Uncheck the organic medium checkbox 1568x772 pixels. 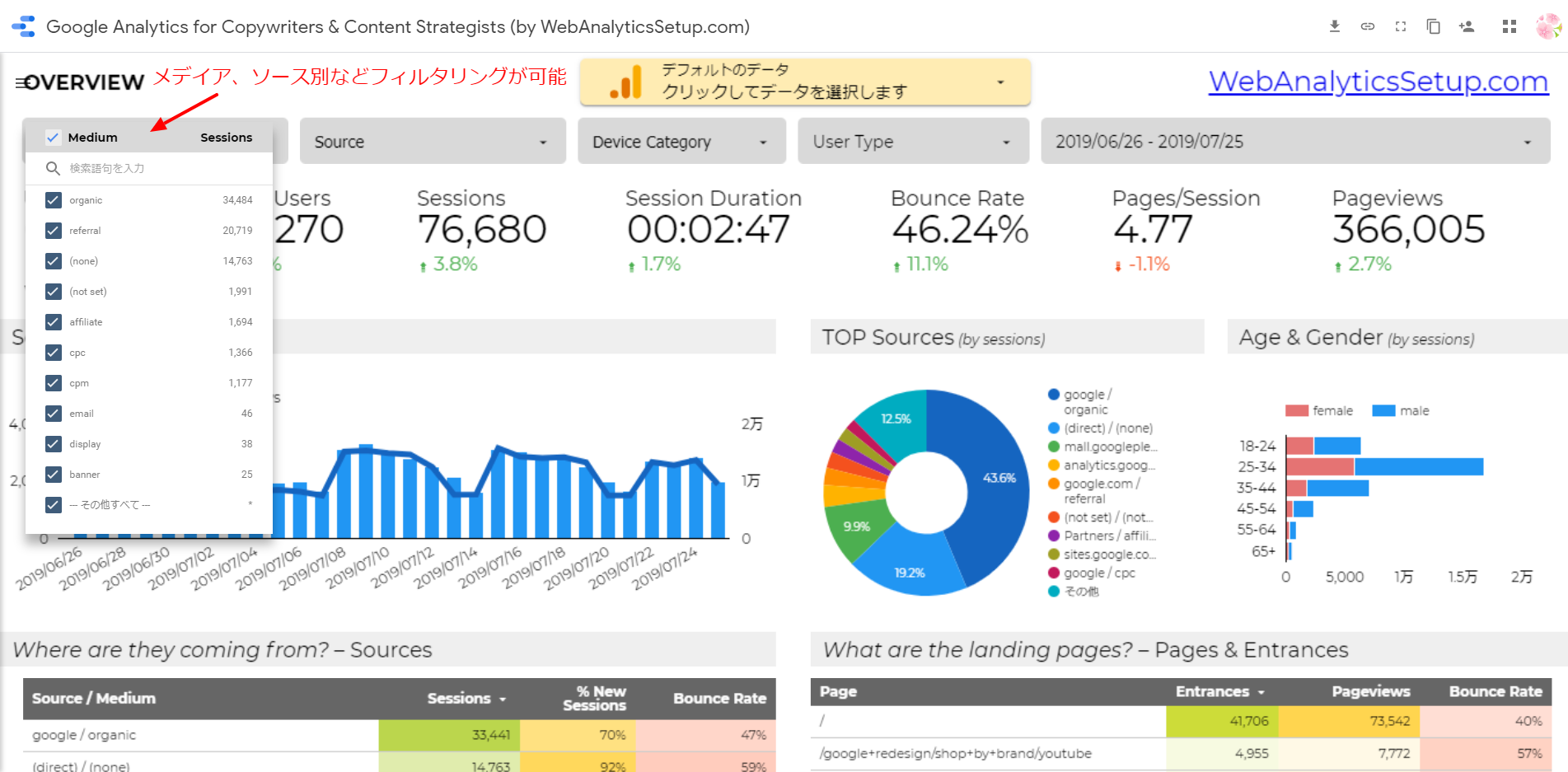(x=54, y=200)
